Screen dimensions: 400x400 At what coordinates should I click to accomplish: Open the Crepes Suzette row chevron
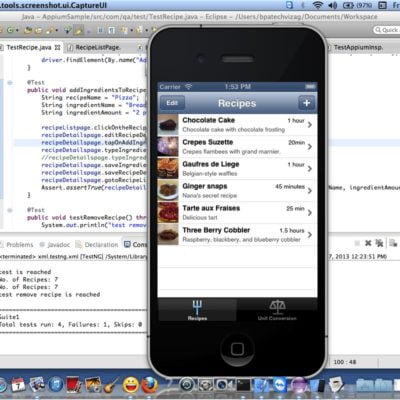point(310,147)
